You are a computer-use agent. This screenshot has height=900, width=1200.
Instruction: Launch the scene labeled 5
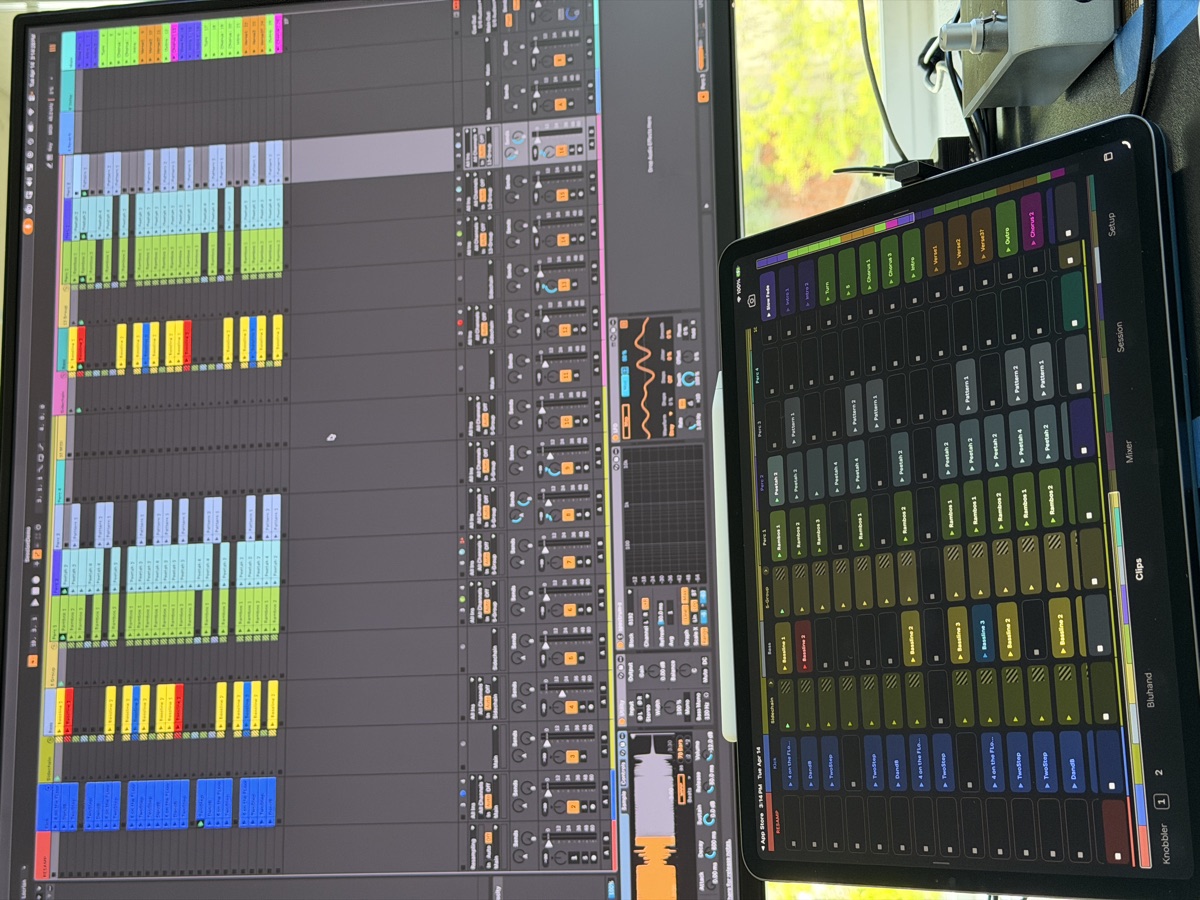point(848,273)
